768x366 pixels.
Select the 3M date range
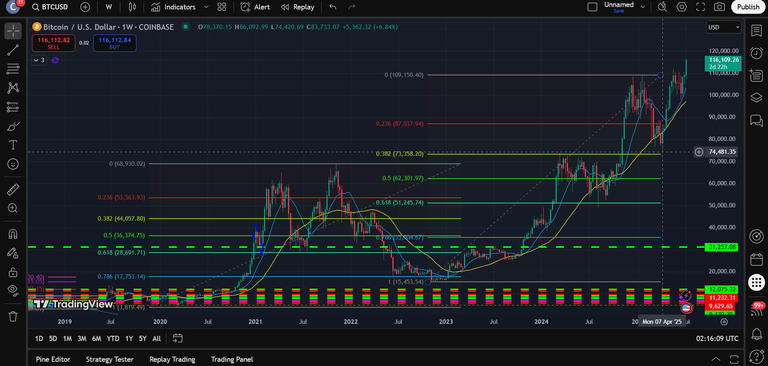[x=82, y=339]
